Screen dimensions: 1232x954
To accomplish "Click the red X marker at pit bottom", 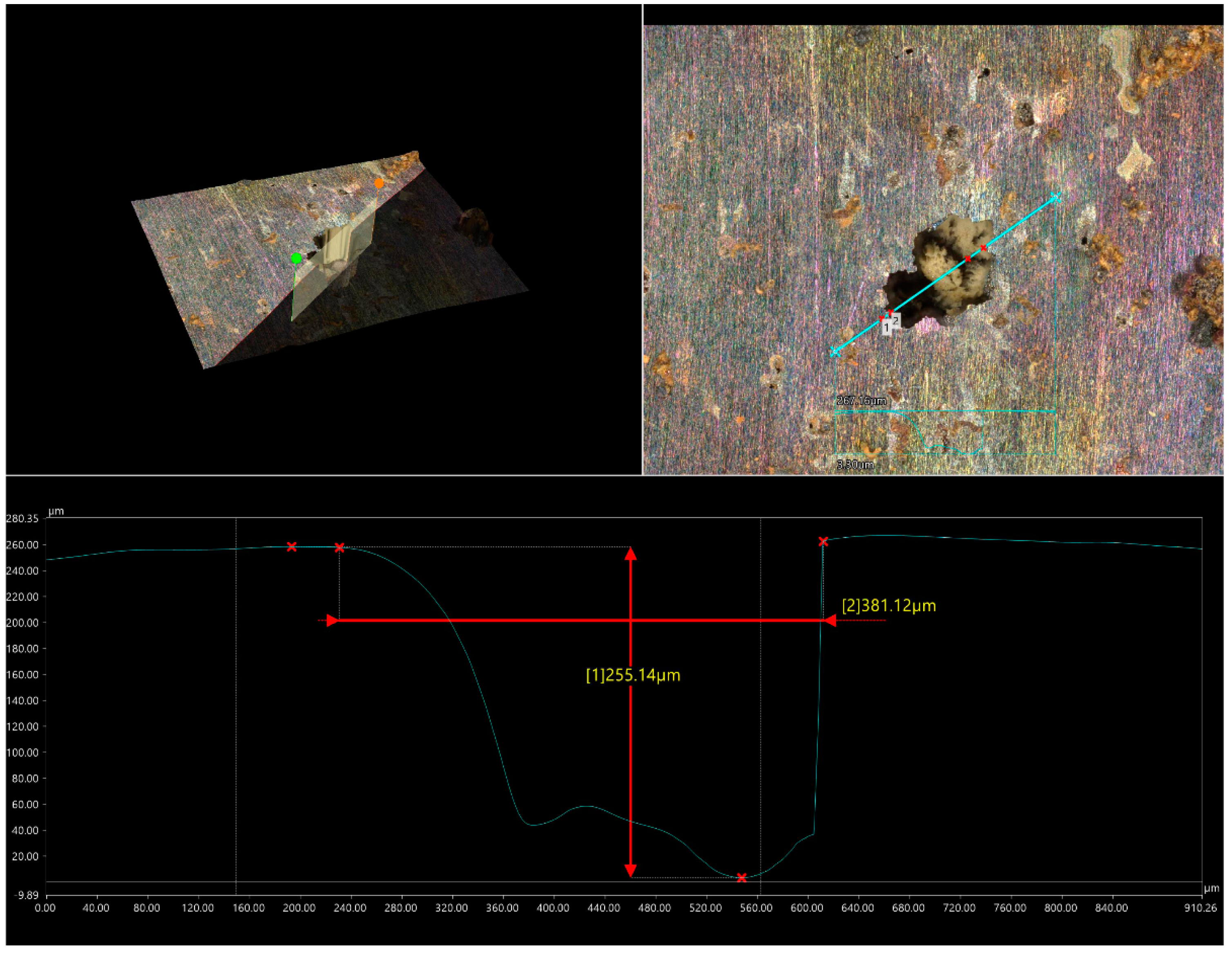I will (x=742, y=877).
